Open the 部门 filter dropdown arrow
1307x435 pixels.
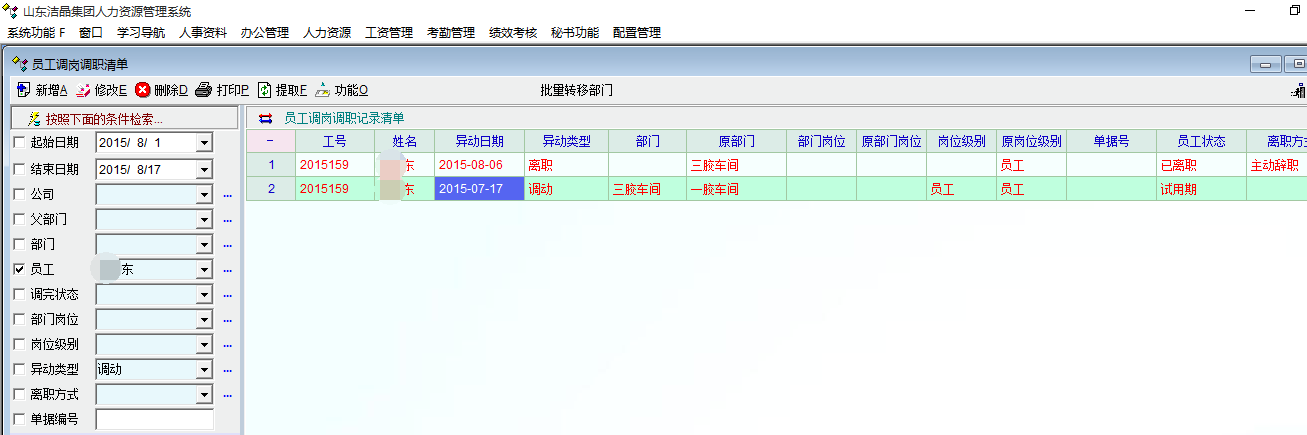204,244
